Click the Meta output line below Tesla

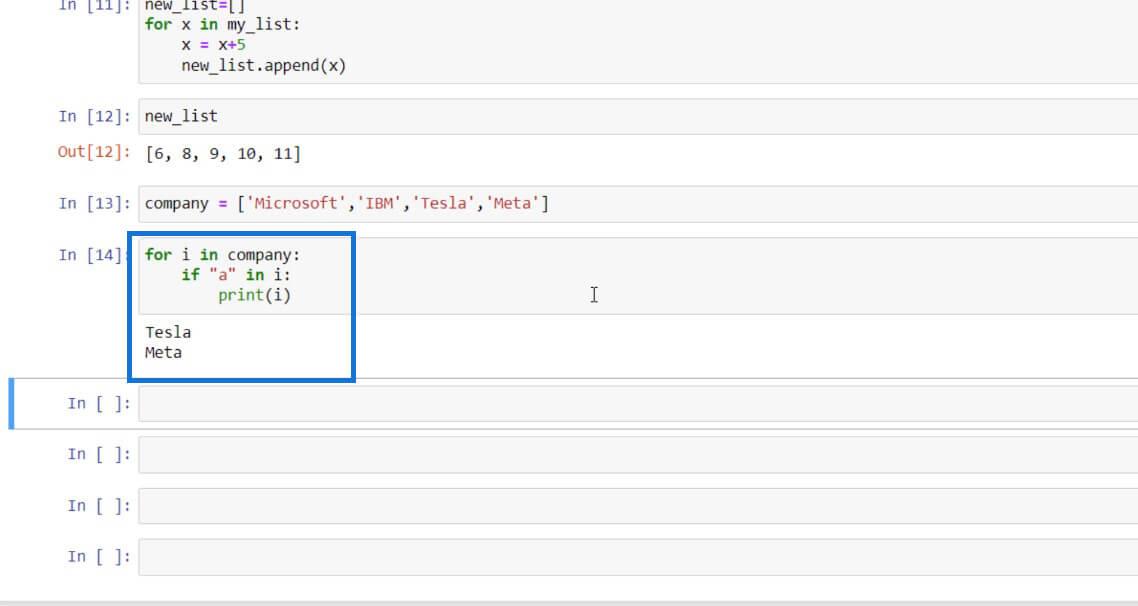point(163,352)
